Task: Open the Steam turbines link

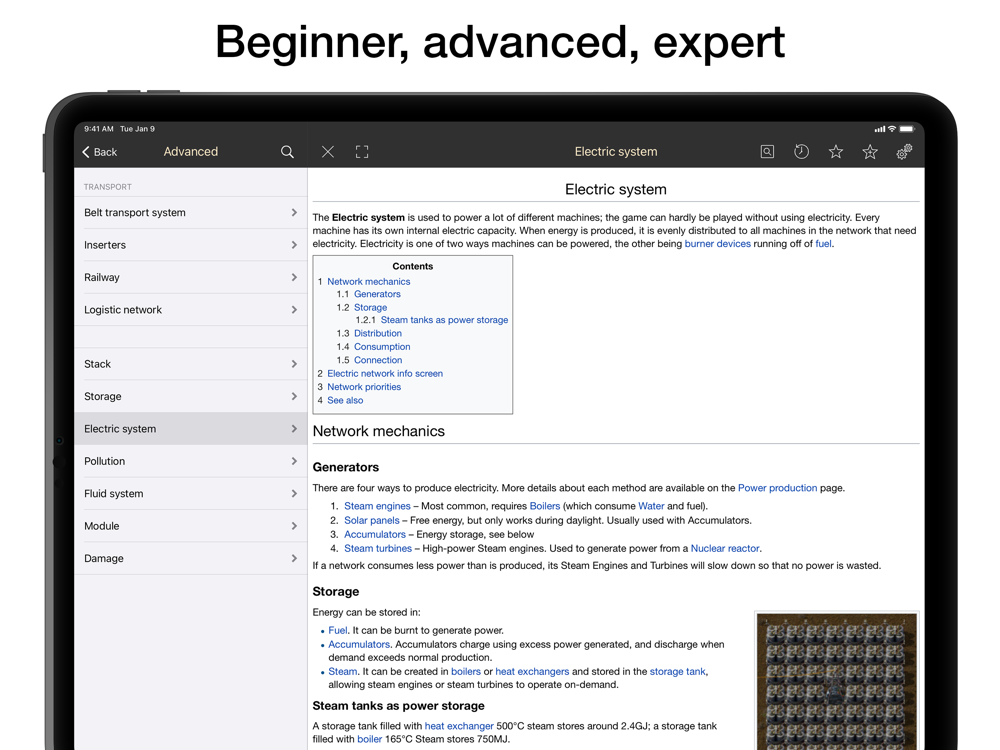Action: pyautogui.click(x=378, y=548)
